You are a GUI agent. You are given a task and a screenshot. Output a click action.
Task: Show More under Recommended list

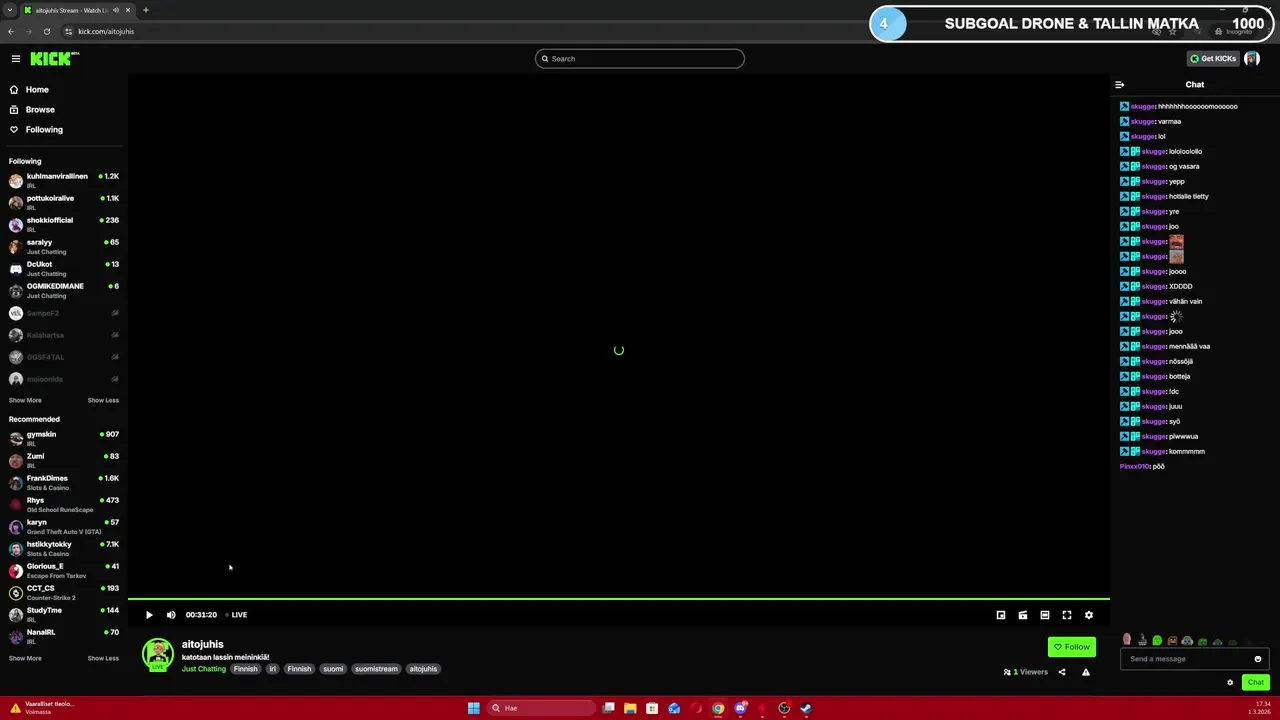25,658
